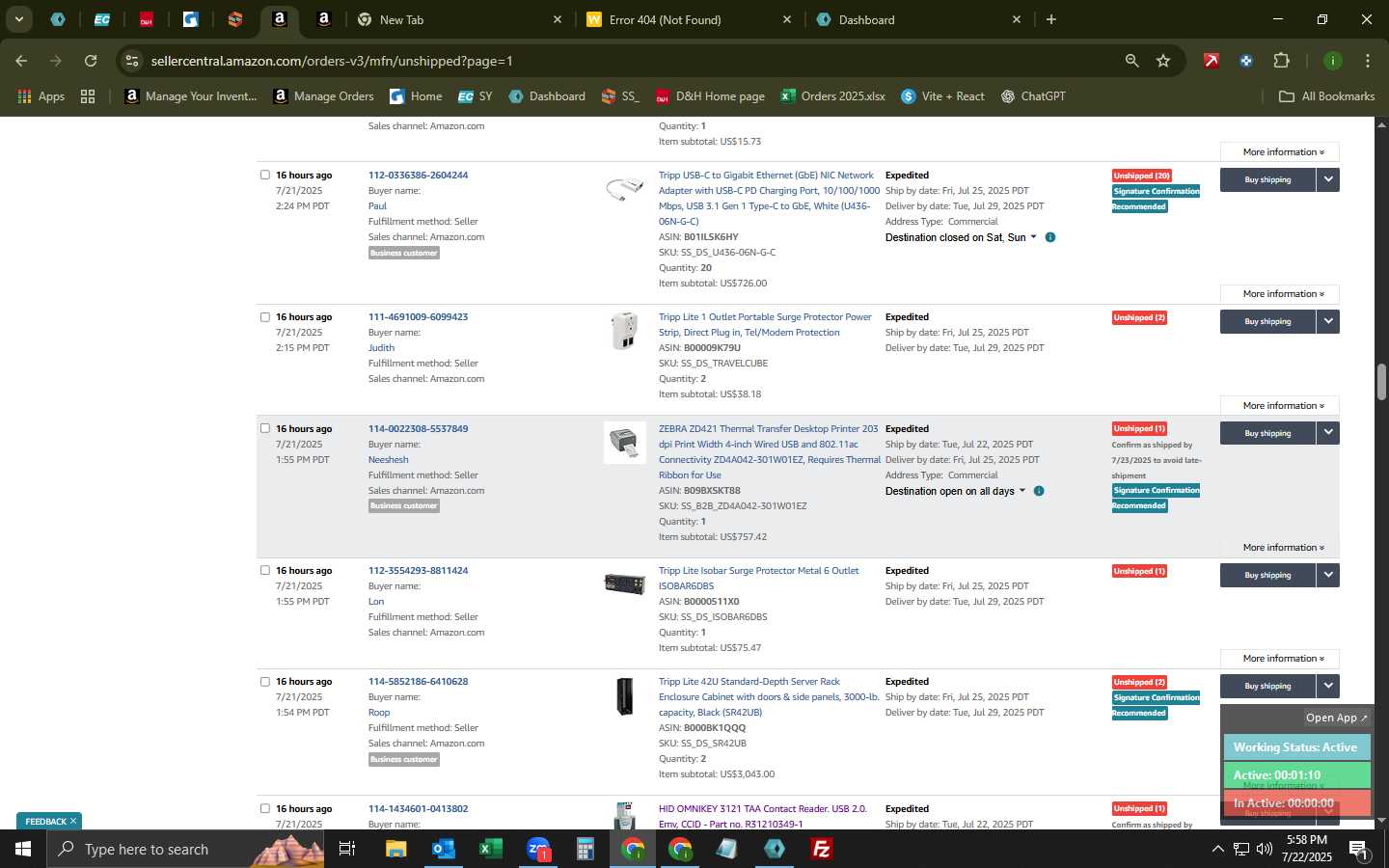Open order 114-0022308-5537849 link
Viewport: 1389px width, 868px height.
click(x=418, y=428)
